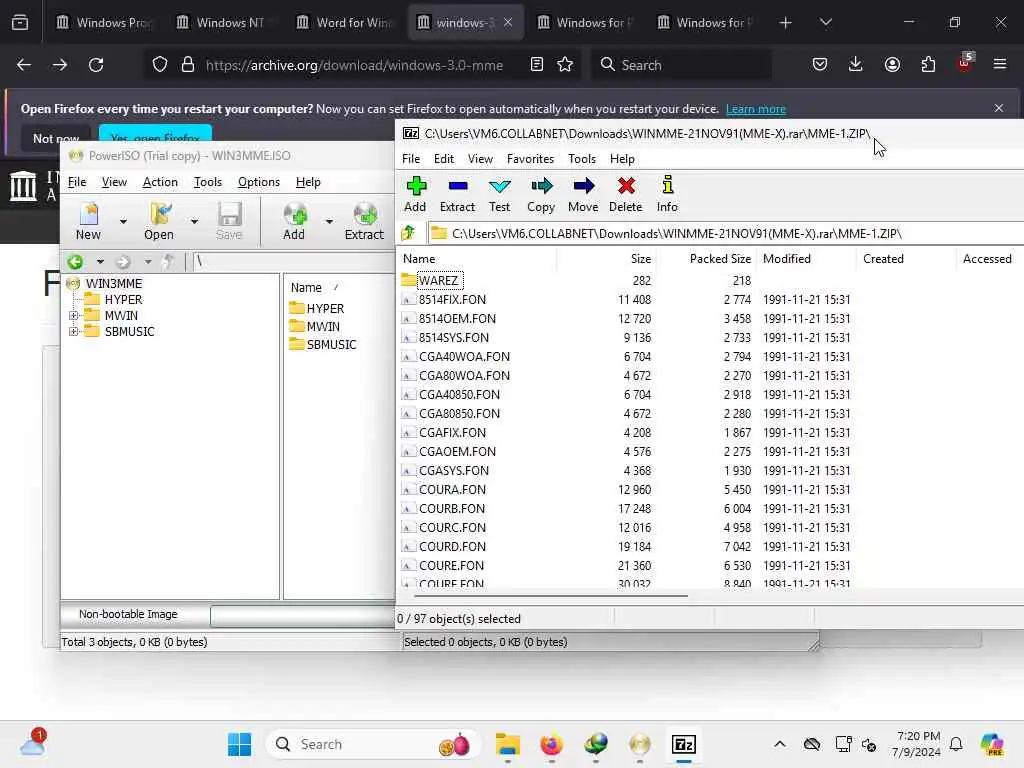Click the Extract icon in PowerISO toolbar

coord(364,214)
